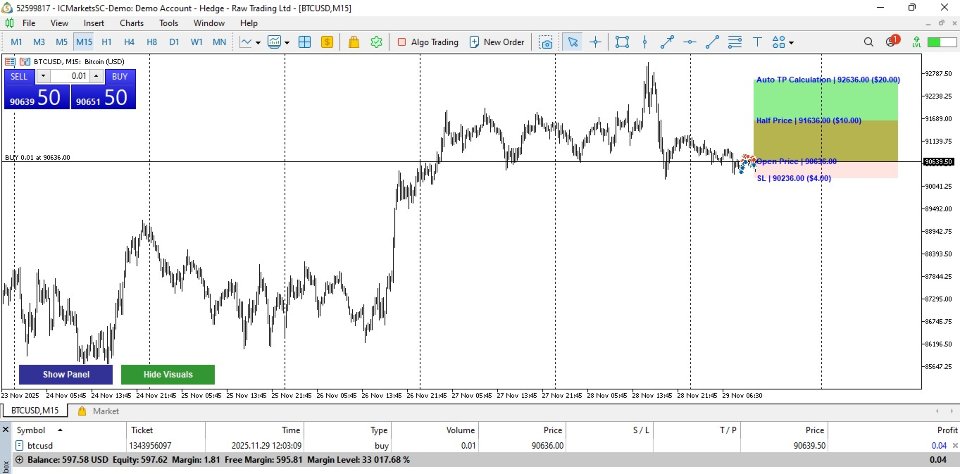960x474 pixels.
Task: Switch to MN timeframe
Action: [x=219, y=42]
